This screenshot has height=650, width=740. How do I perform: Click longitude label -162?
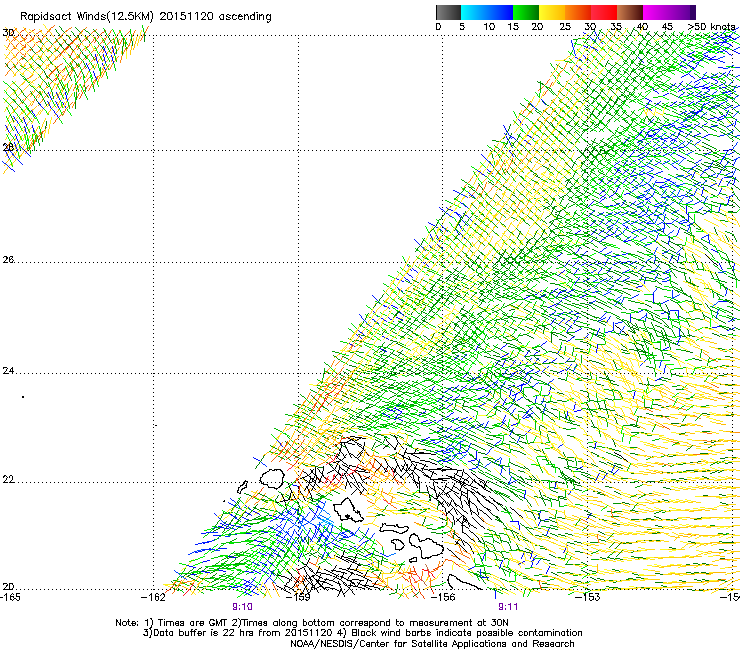click(153, 597)
